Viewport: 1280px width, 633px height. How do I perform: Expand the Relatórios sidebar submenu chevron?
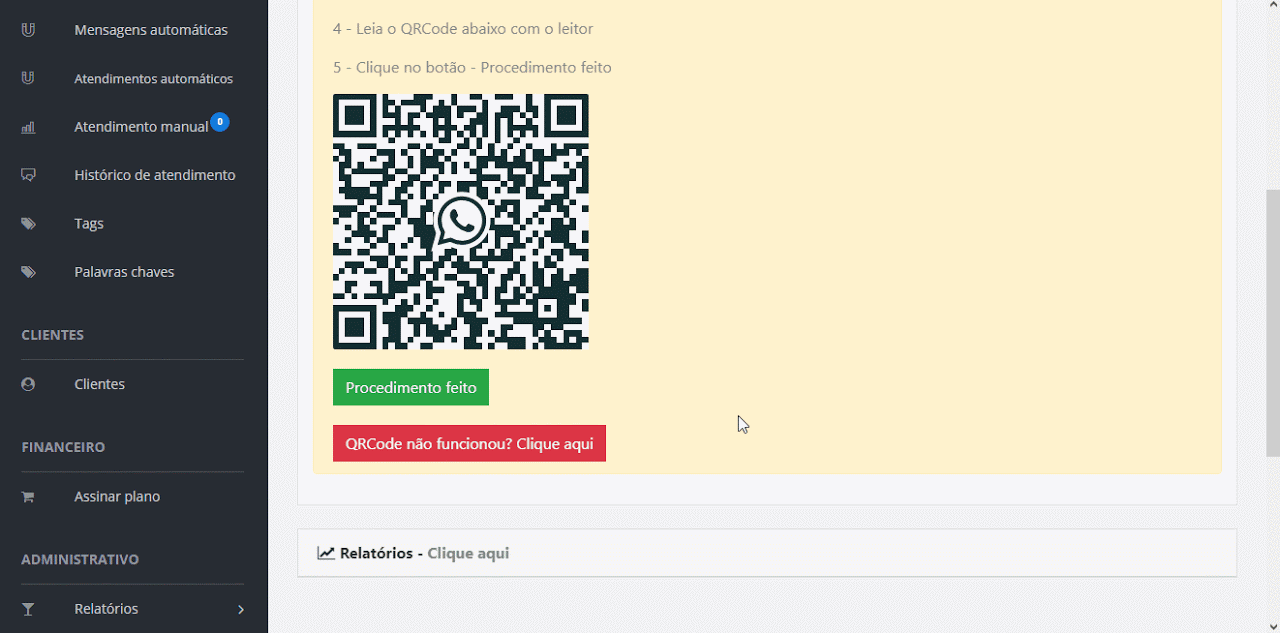pos(241,609)
